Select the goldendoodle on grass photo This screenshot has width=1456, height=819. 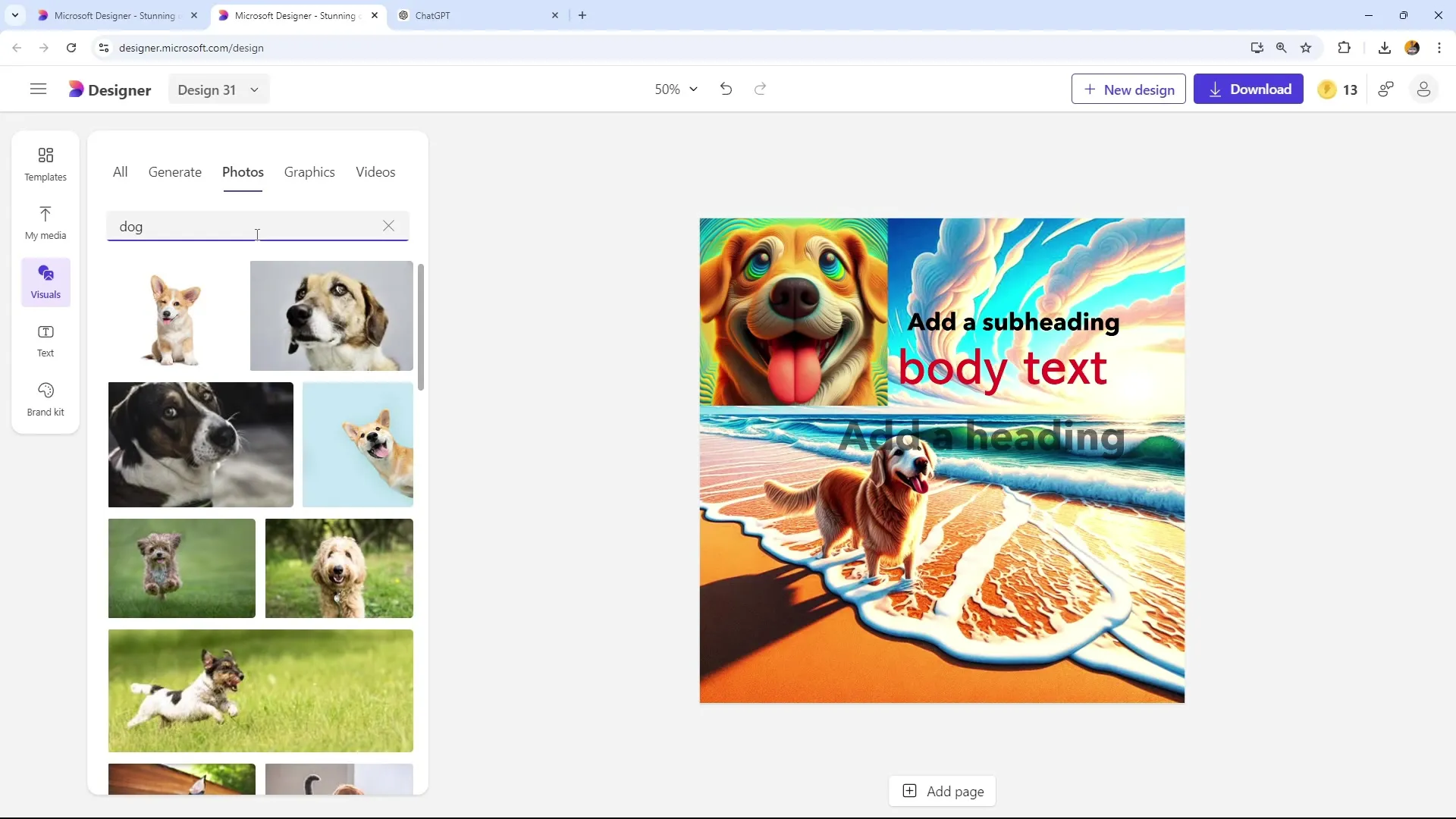[x=339, y=568]
